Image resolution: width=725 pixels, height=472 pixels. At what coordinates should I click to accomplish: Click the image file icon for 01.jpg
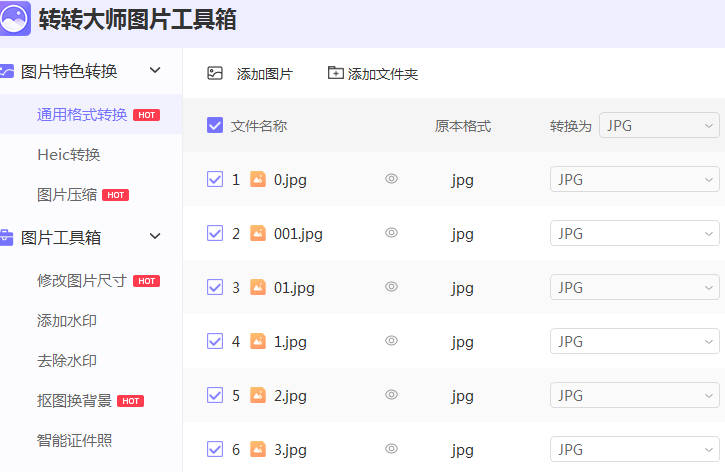[x=258, y=288]
